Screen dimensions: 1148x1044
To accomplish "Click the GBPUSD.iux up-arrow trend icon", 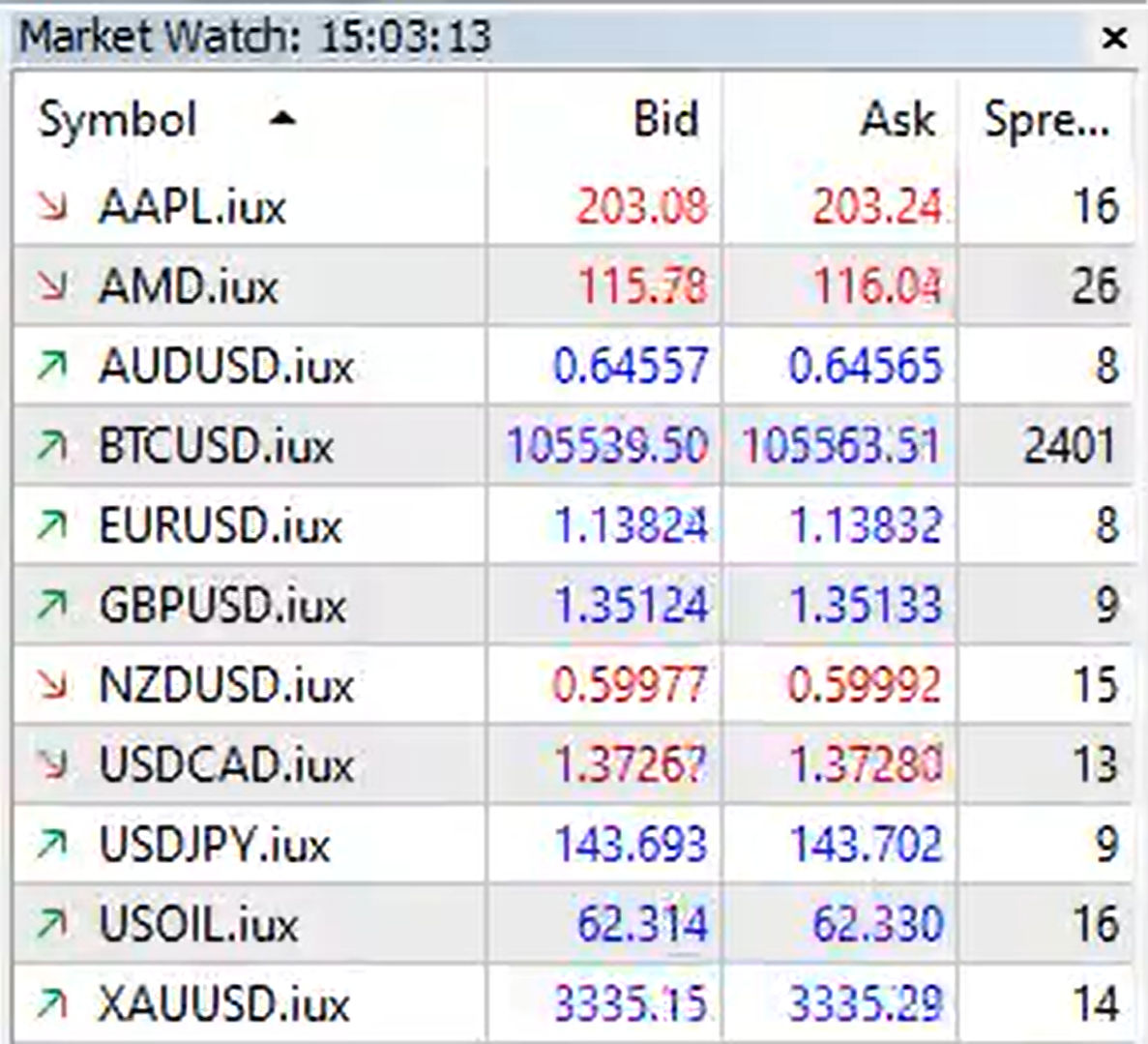I will 51,605.
